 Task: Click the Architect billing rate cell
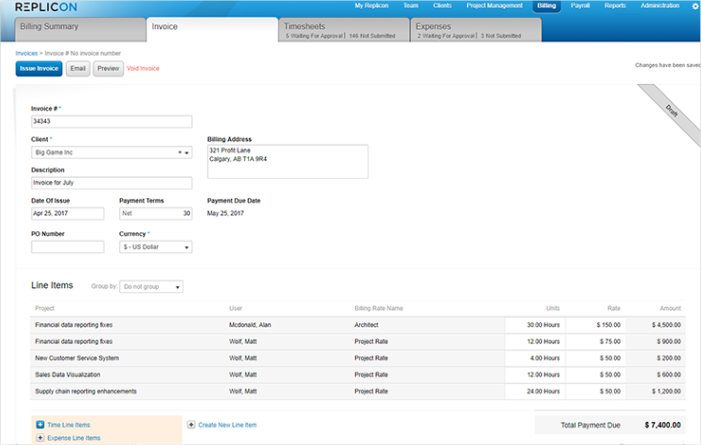366,325
